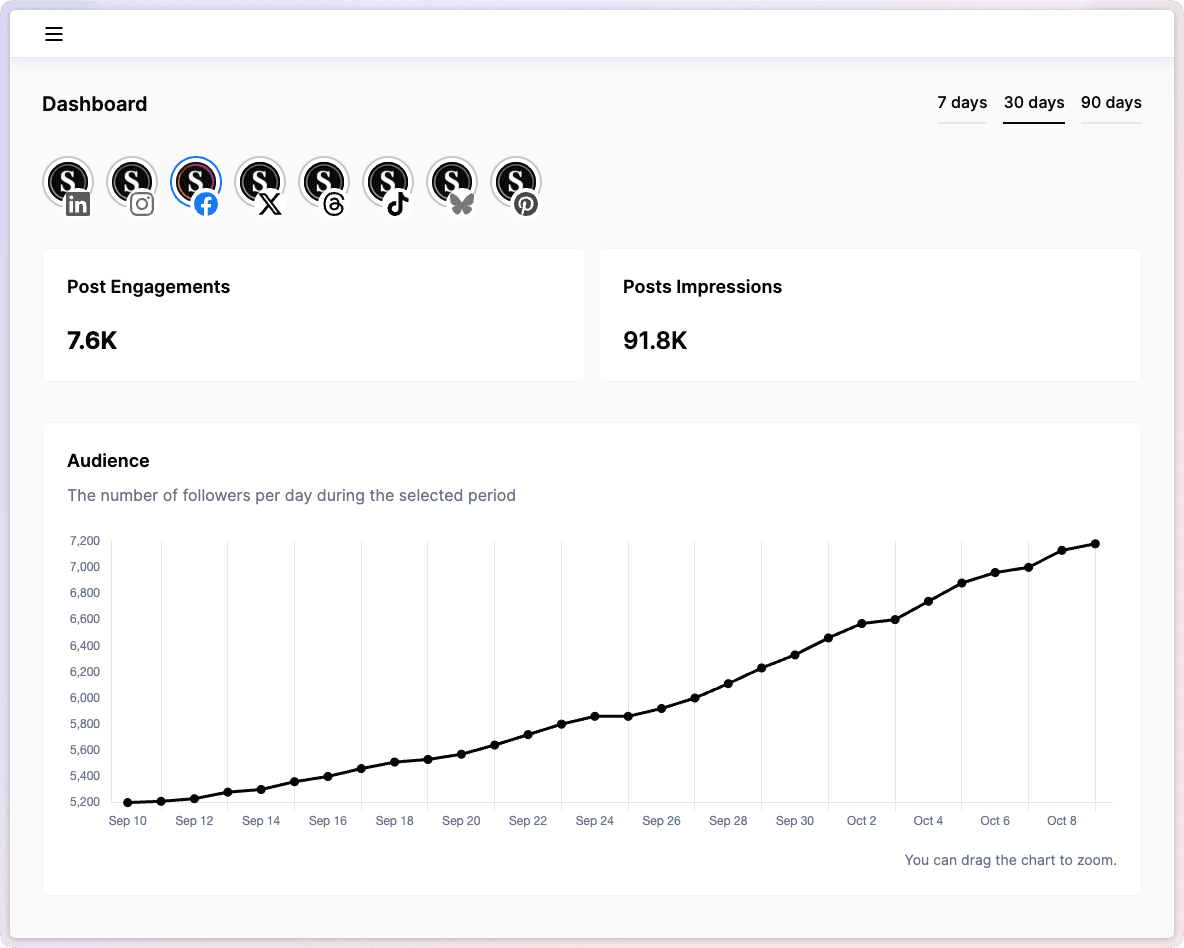Select the Instagram account avatar
The image size is (1184, 948).
[x=132, y=184]
